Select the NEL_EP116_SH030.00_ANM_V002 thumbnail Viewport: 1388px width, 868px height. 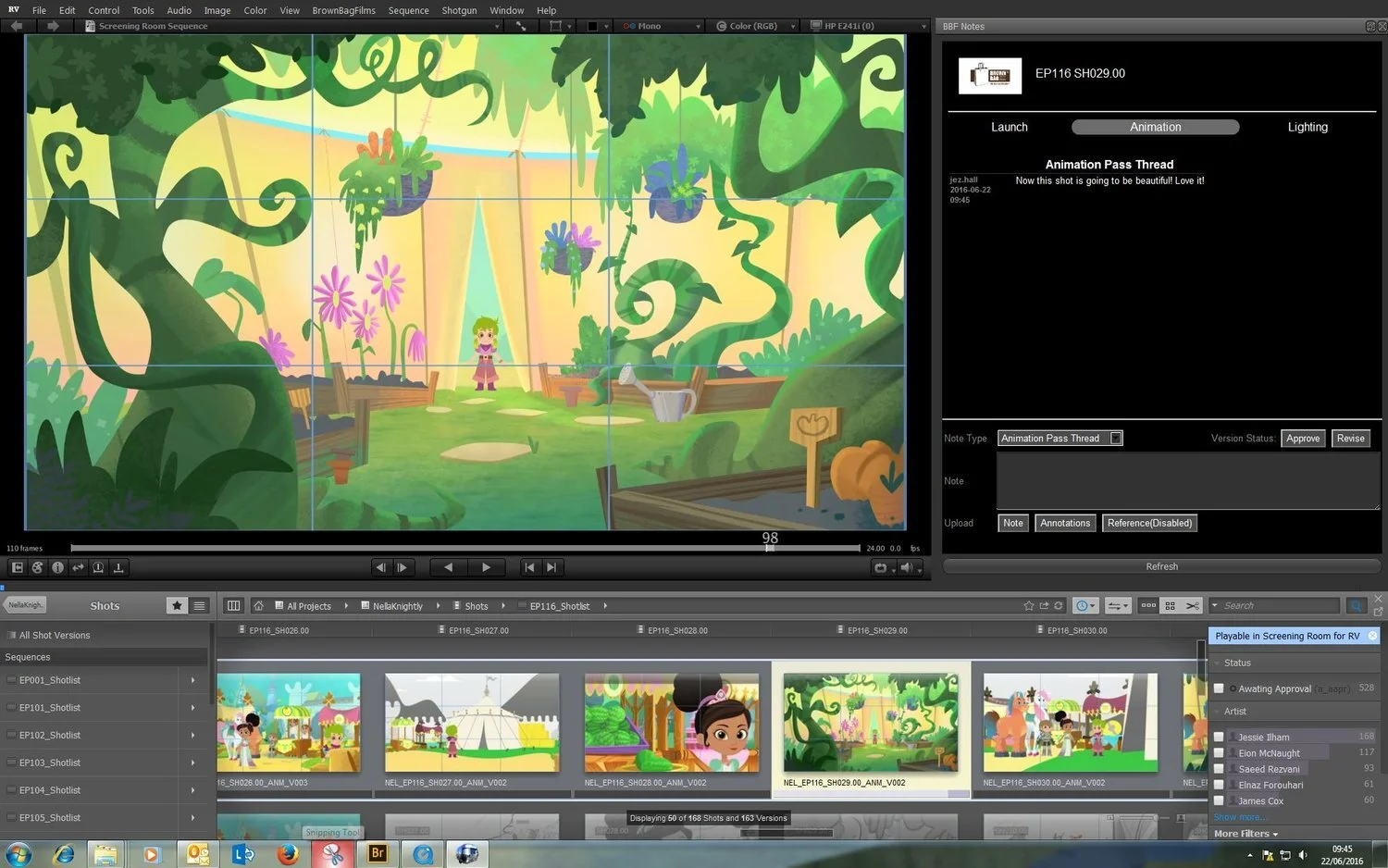1070,723
